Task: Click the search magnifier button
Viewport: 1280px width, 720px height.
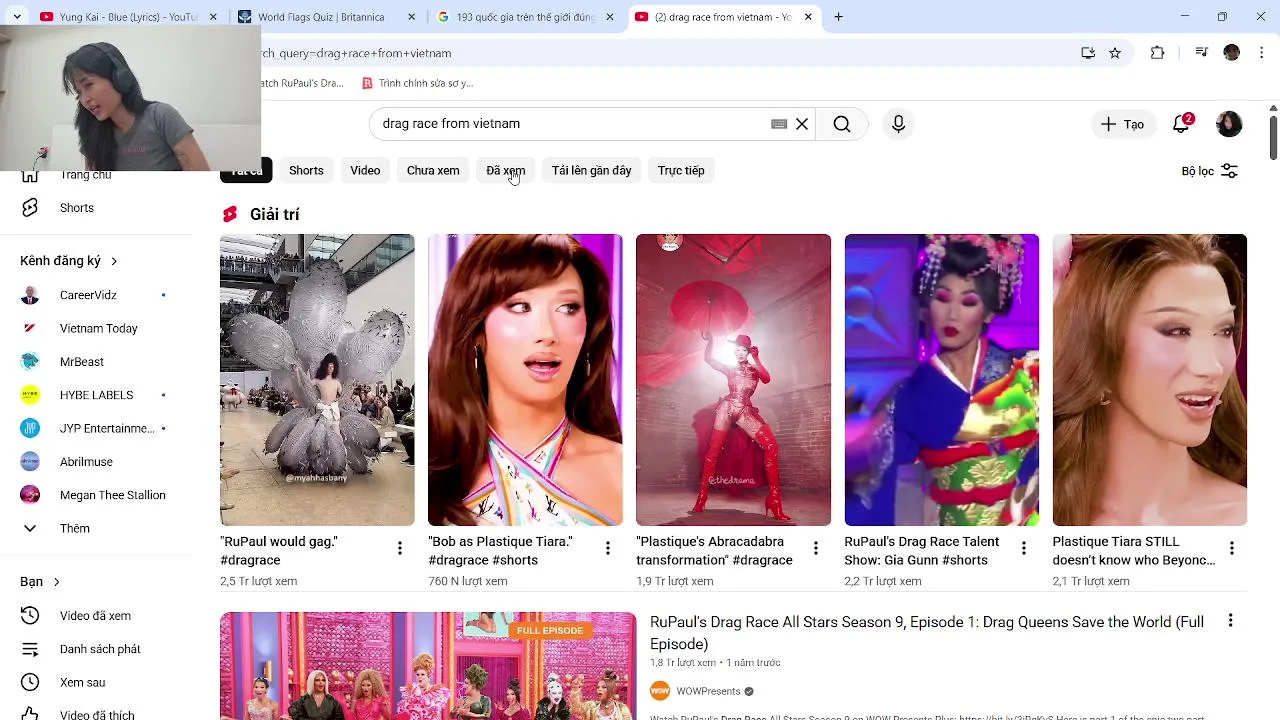Action: point(842,124)
